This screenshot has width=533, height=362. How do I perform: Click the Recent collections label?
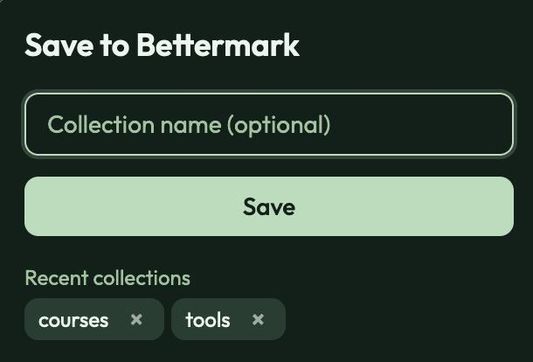pyautogui.click(x=107, y=278)
